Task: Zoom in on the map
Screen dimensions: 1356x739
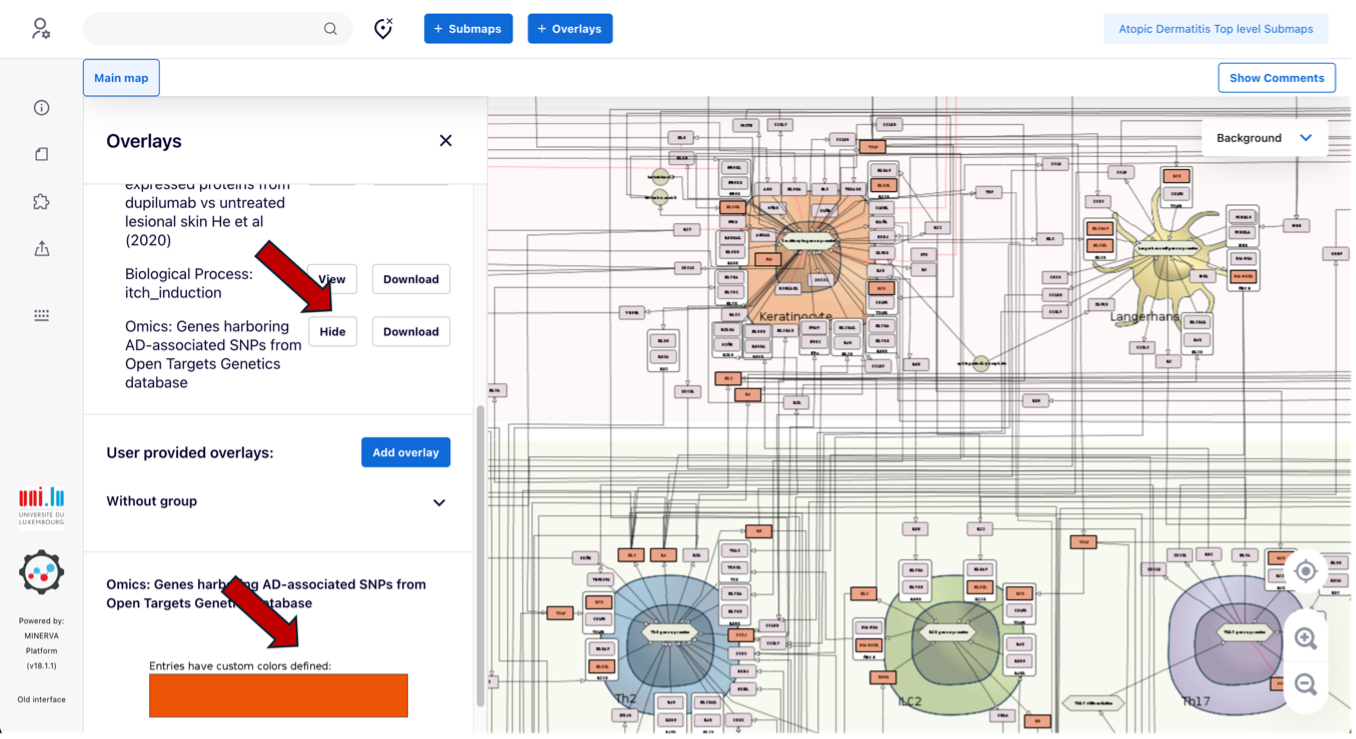Action: click(1305, 638)
